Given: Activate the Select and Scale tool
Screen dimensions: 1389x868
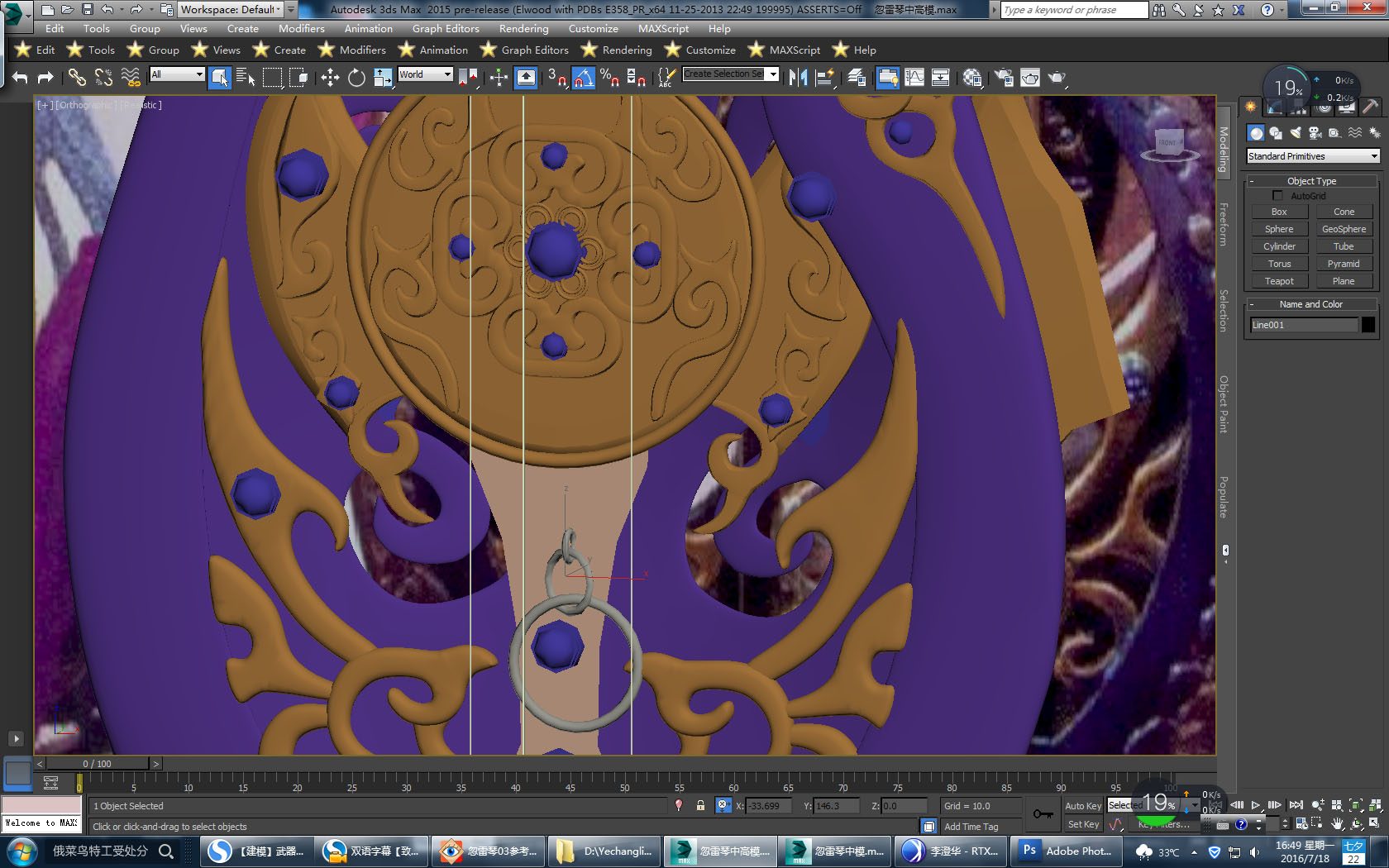Looking at the screenshot, I should pos(383,78).
